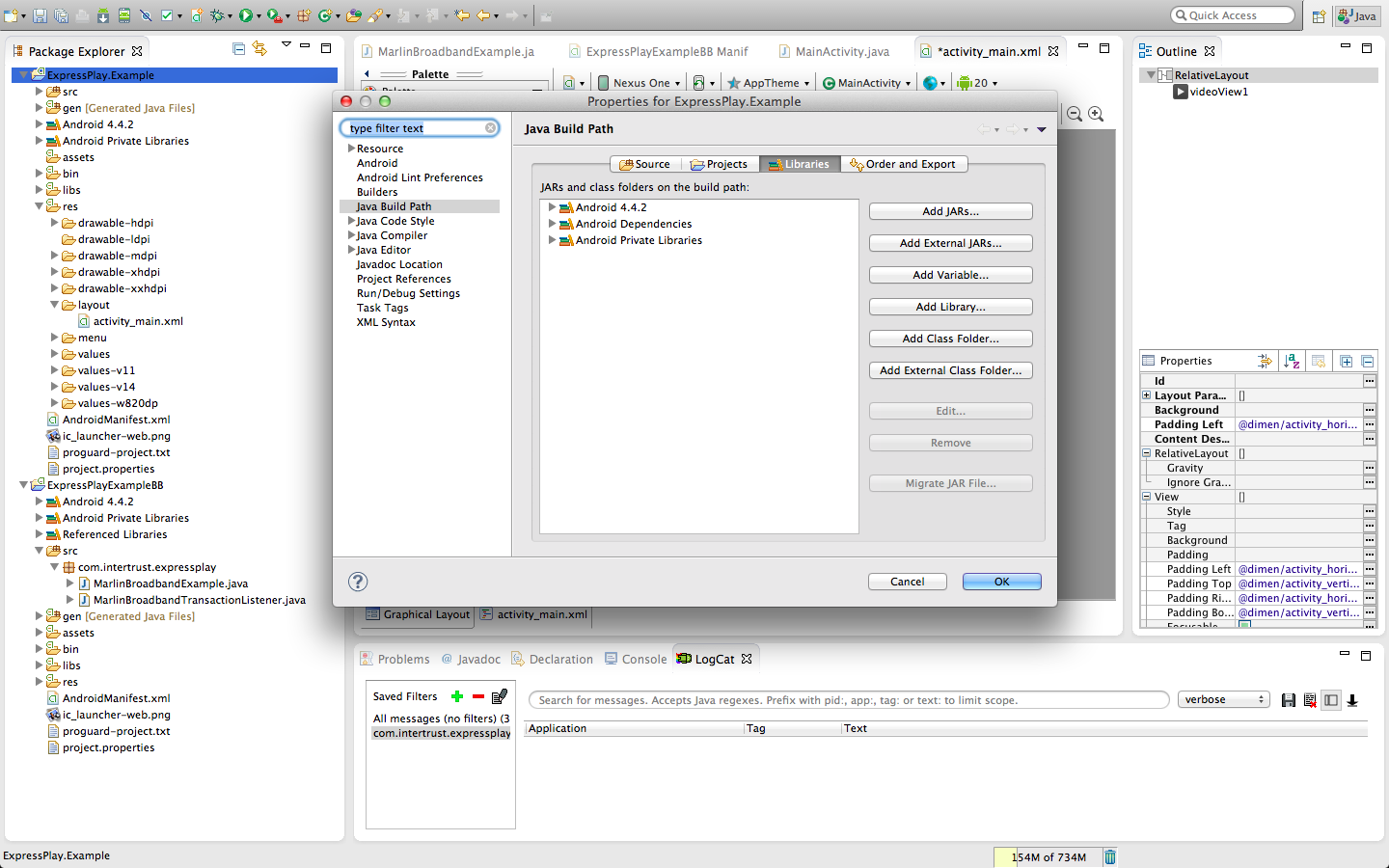Run Android Lint using the checkmark toolbar icon
This screenshot has height=868, width=1389.
(166, 15)
